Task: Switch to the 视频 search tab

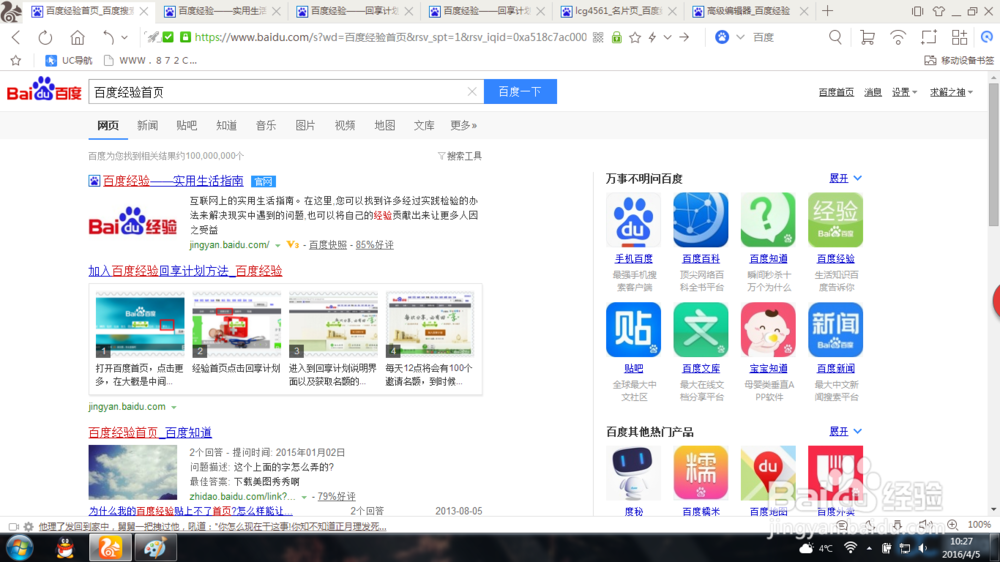Action: (345, 126)
